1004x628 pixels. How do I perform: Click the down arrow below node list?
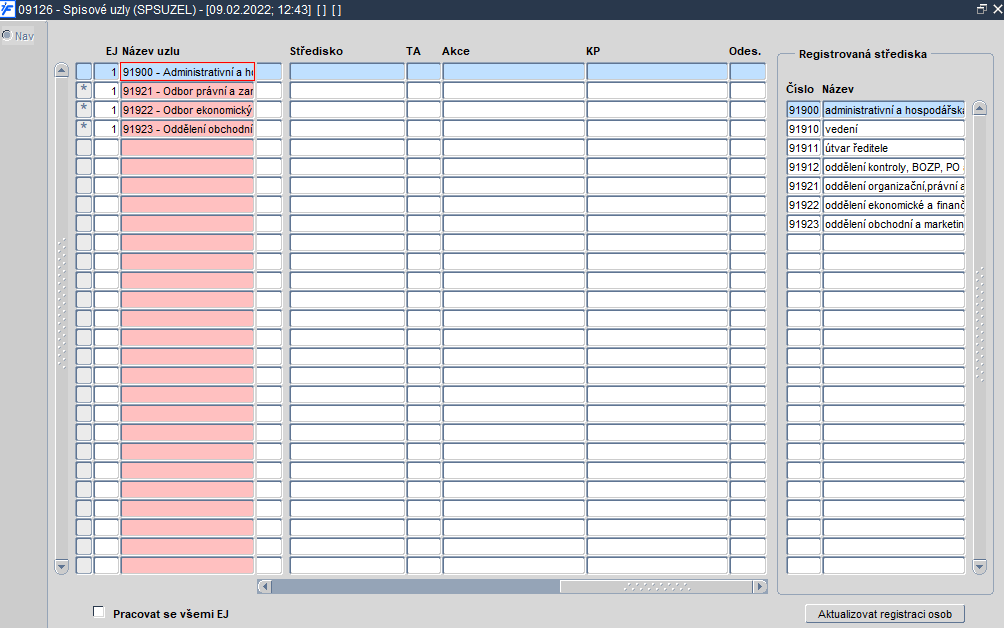[61, 566]
